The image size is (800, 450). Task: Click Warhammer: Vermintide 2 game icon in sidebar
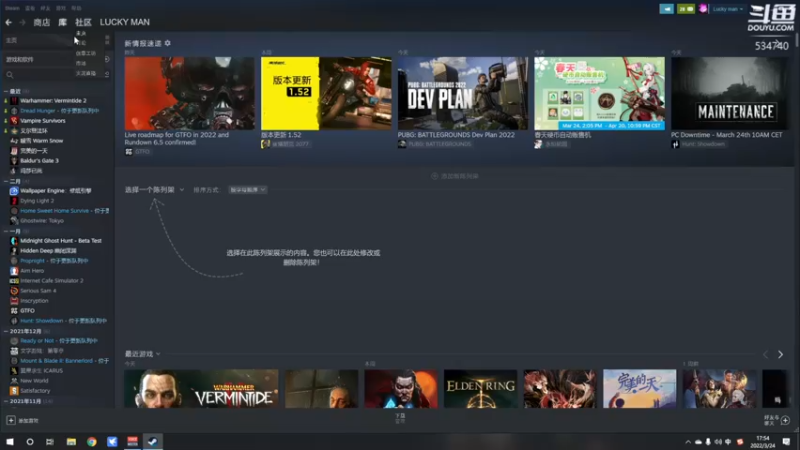click(14, 101)
